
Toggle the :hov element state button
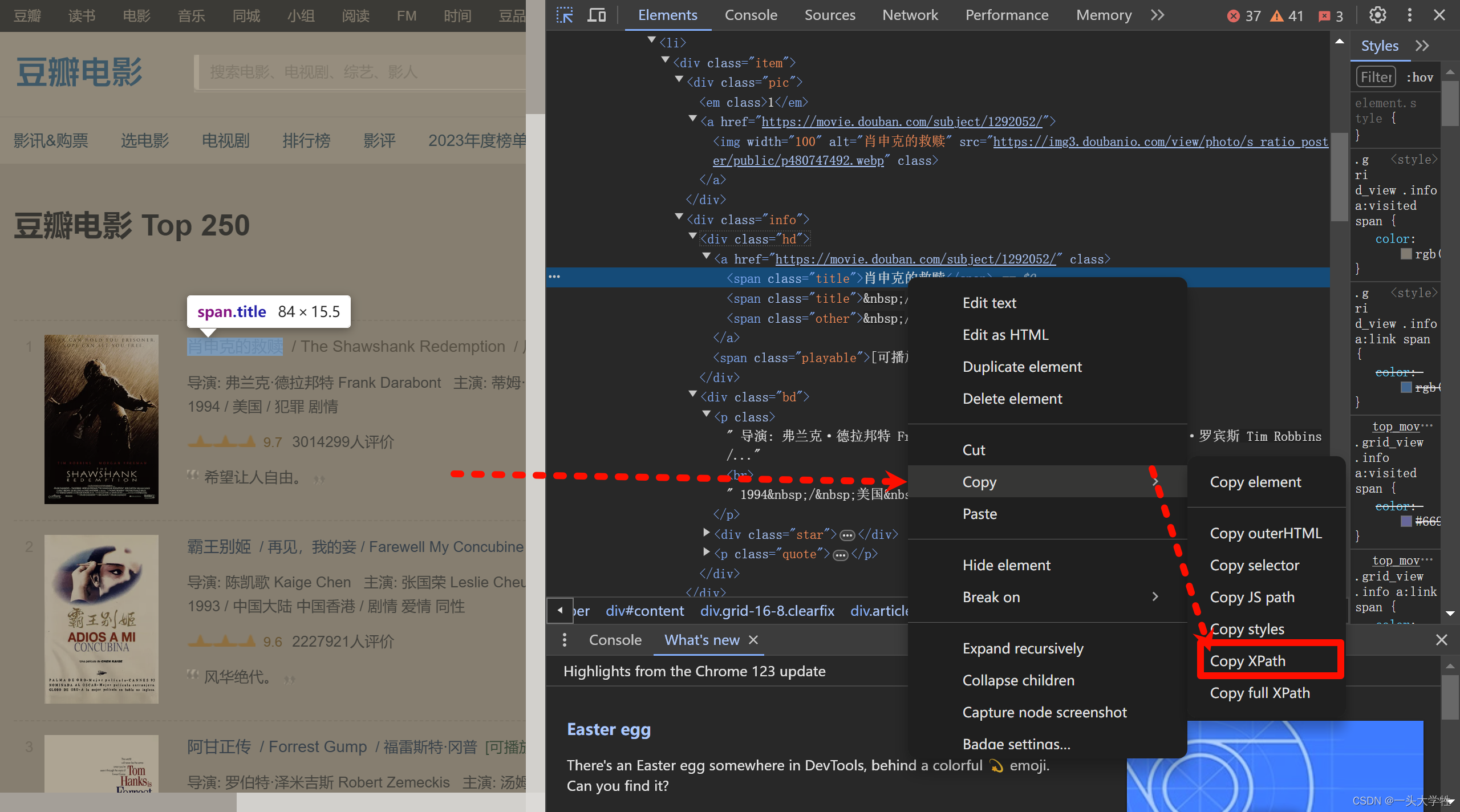[1420, 77]
